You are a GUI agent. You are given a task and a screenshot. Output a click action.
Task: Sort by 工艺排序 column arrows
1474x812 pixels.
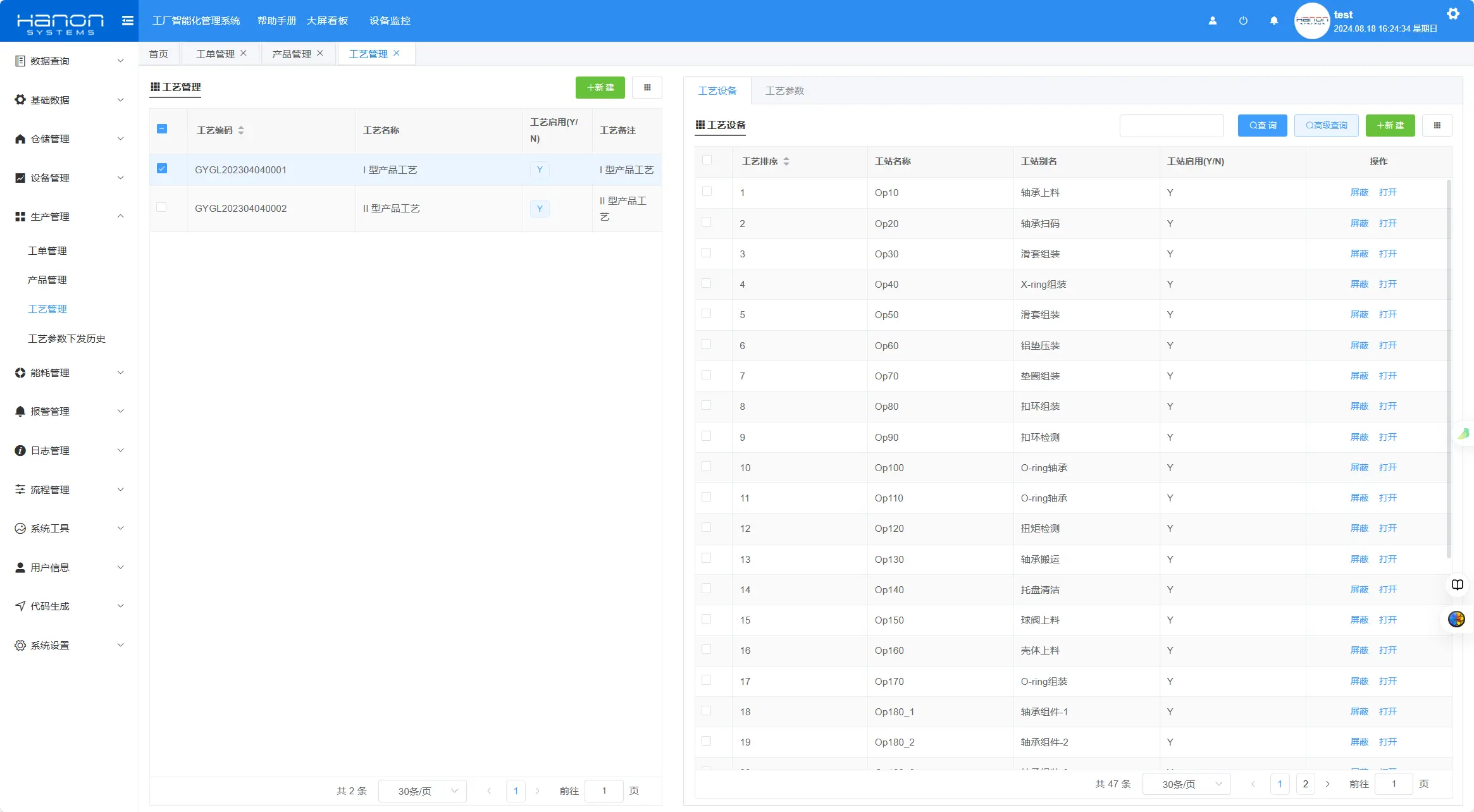pyautogui.click(x=786, y=162)
